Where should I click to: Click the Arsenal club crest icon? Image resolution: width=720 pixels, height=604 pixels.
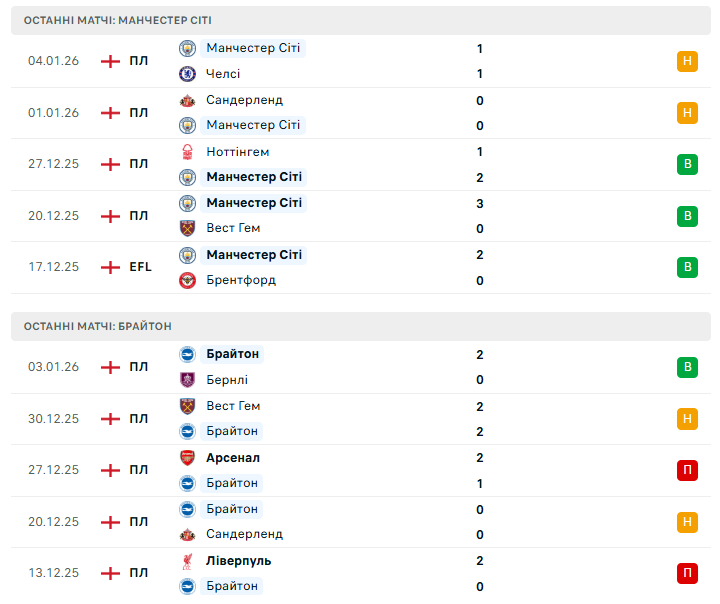click(x=187, y=458)
